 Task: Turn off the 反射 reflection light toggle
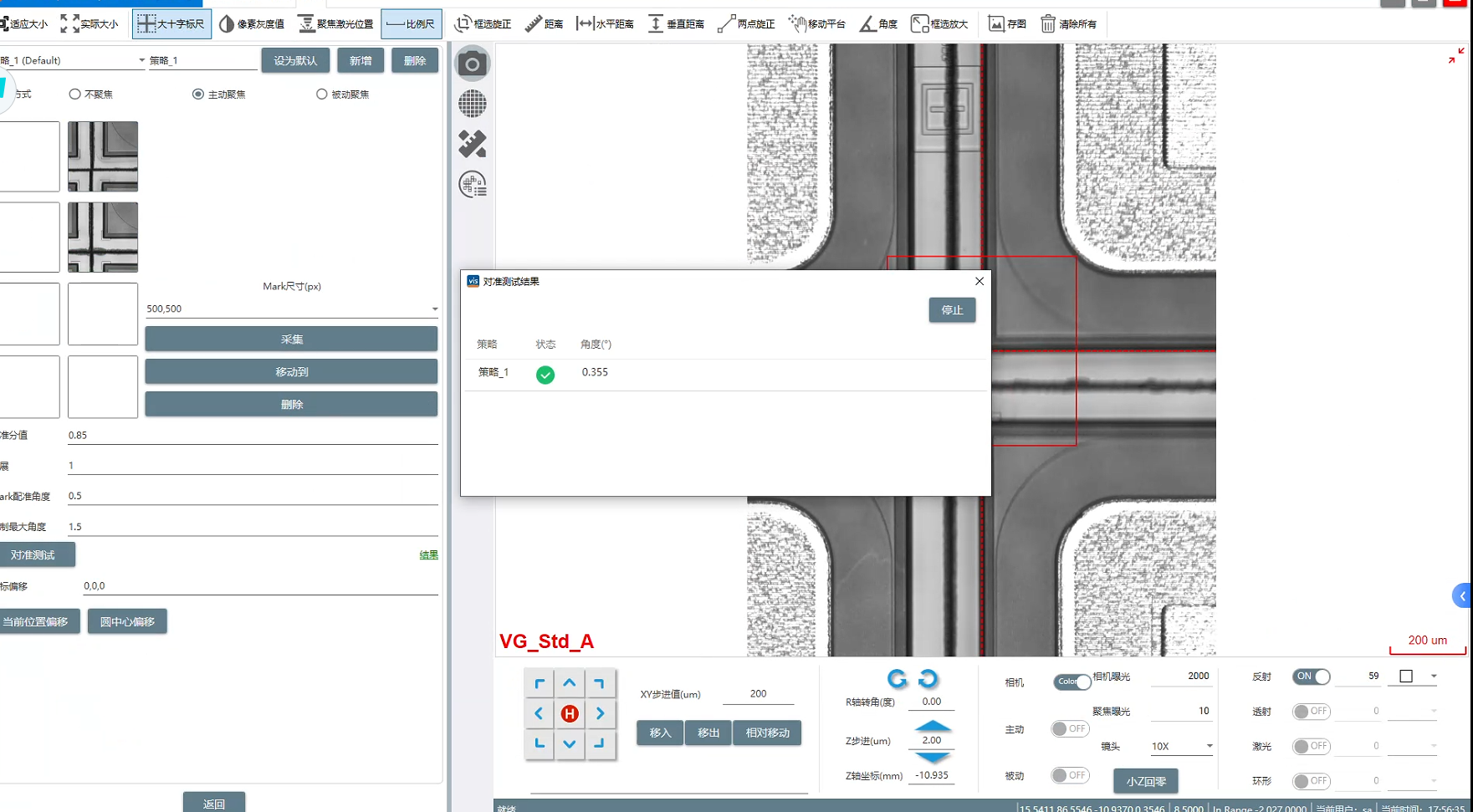point(1311,677)
